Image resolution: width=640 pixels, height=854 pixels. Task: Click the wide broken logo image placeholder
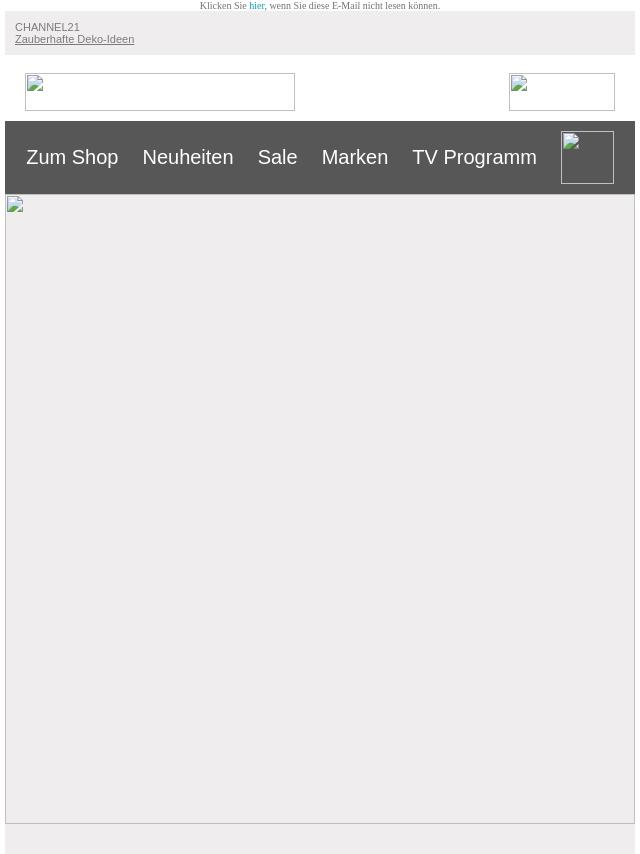(160, 92)
